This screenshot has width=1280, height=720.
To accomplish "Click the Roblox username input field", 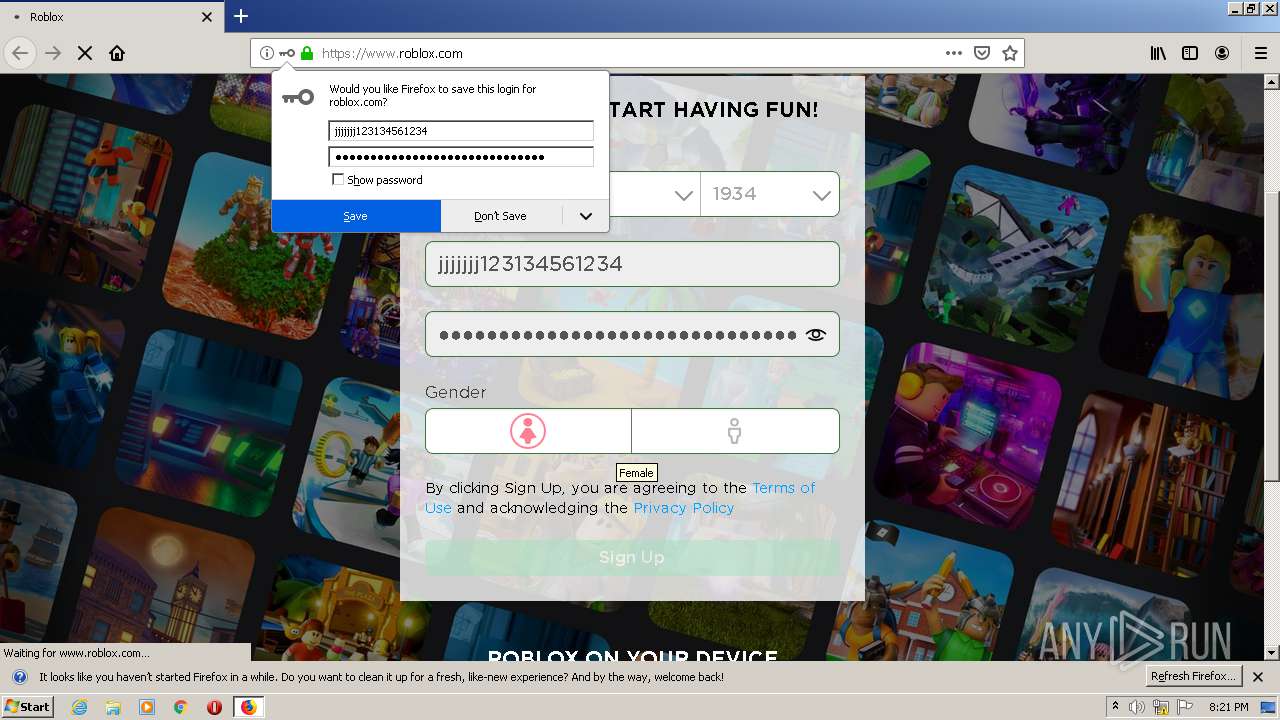I will point(632,264).
